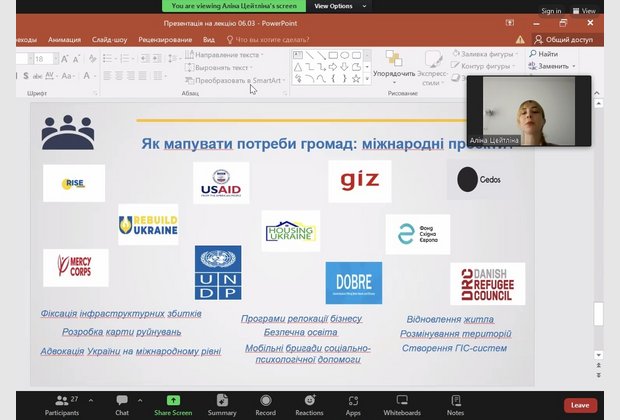The width and height of the screenshot is (620, 420).
Task: Leave the Zoom meeting
Action: click(580, 405)
